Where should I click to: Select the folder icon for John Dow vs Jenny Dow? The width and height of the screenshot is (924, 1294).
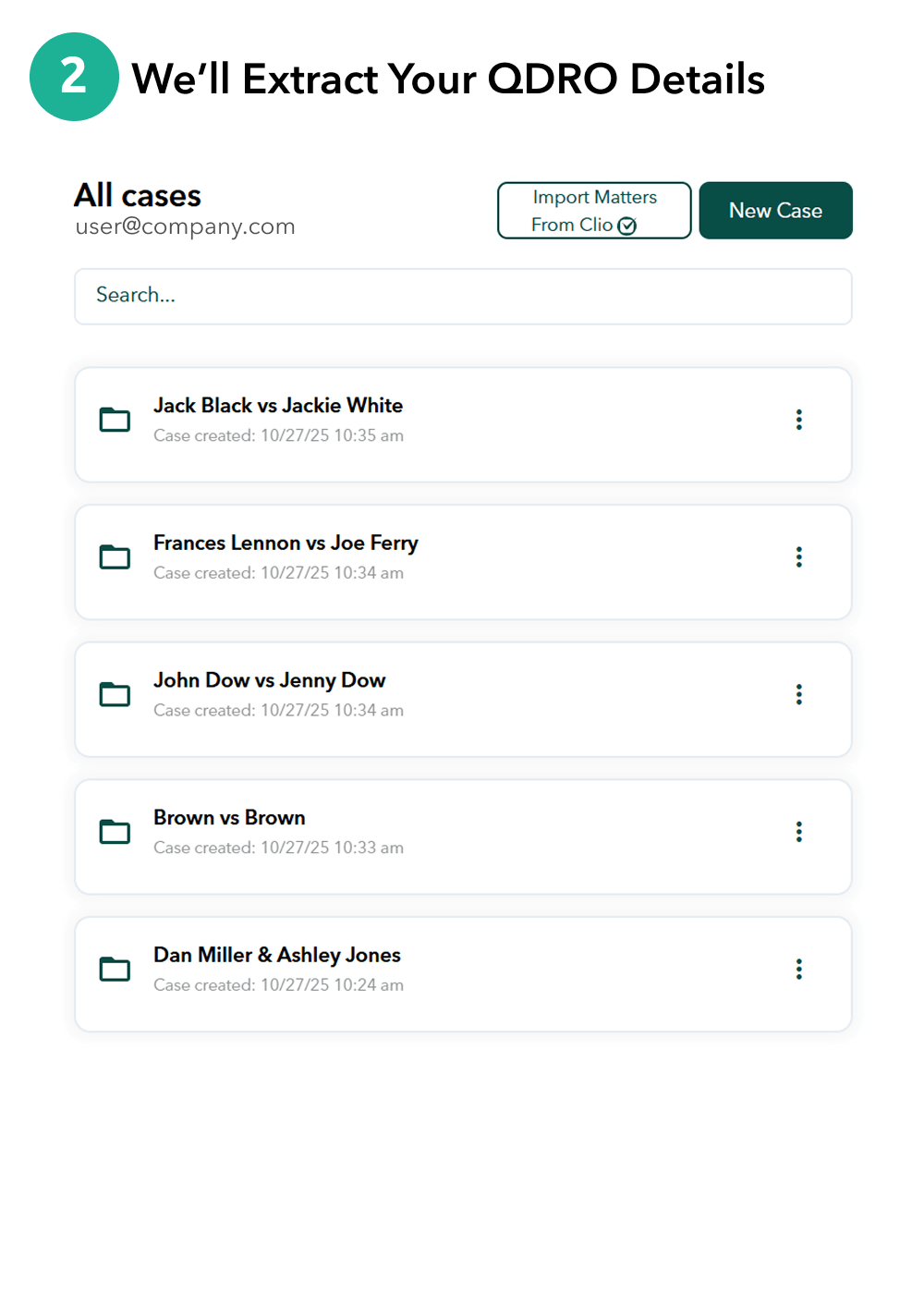[115, 694]
